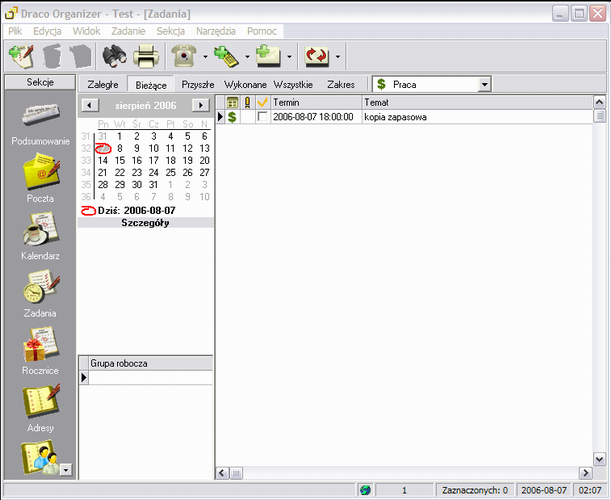Open the Kalendarz section
This screenshot has height=500, width=611.
point(40,236)
